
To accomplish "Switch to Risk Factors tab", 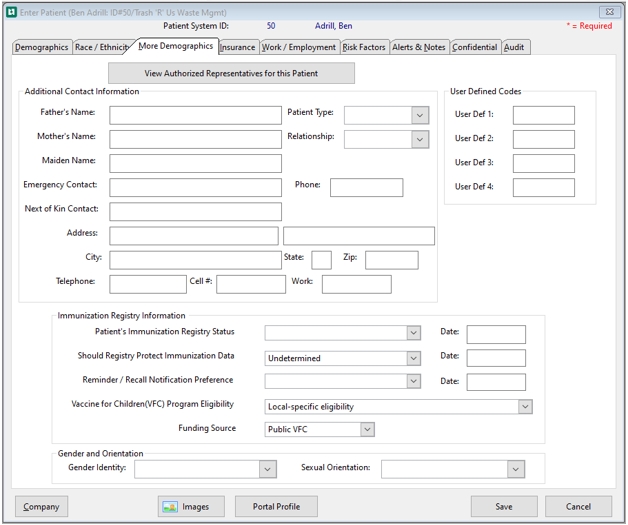I will point(364,47).
